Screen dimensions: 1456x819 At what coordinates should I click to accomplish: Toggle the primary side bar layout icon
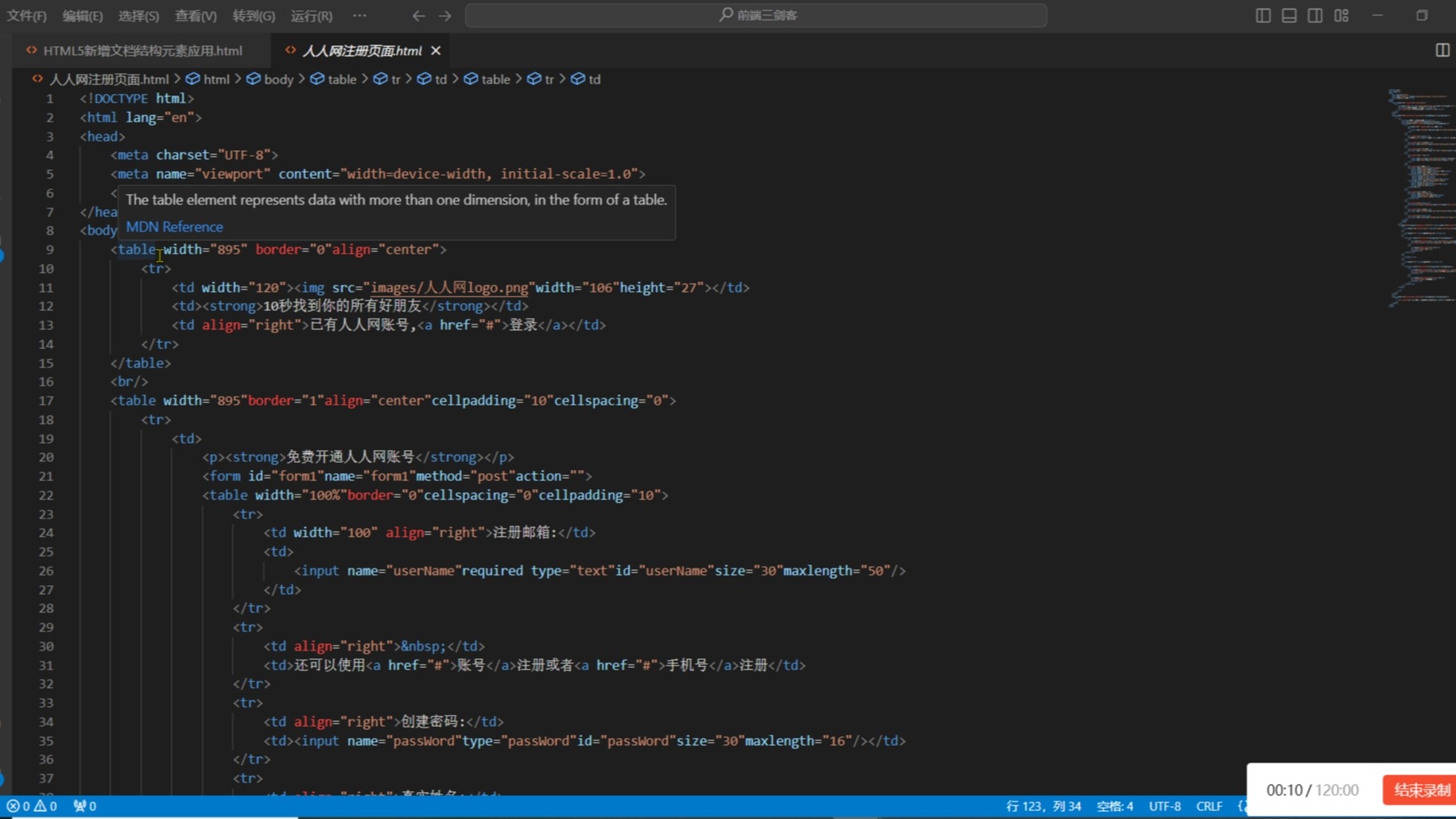coord(1263,15)
